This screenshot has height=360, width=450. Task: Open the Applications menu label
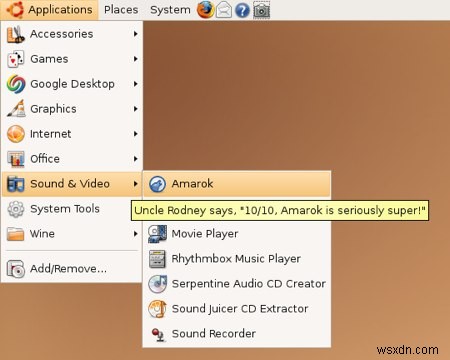pos(60,10)
